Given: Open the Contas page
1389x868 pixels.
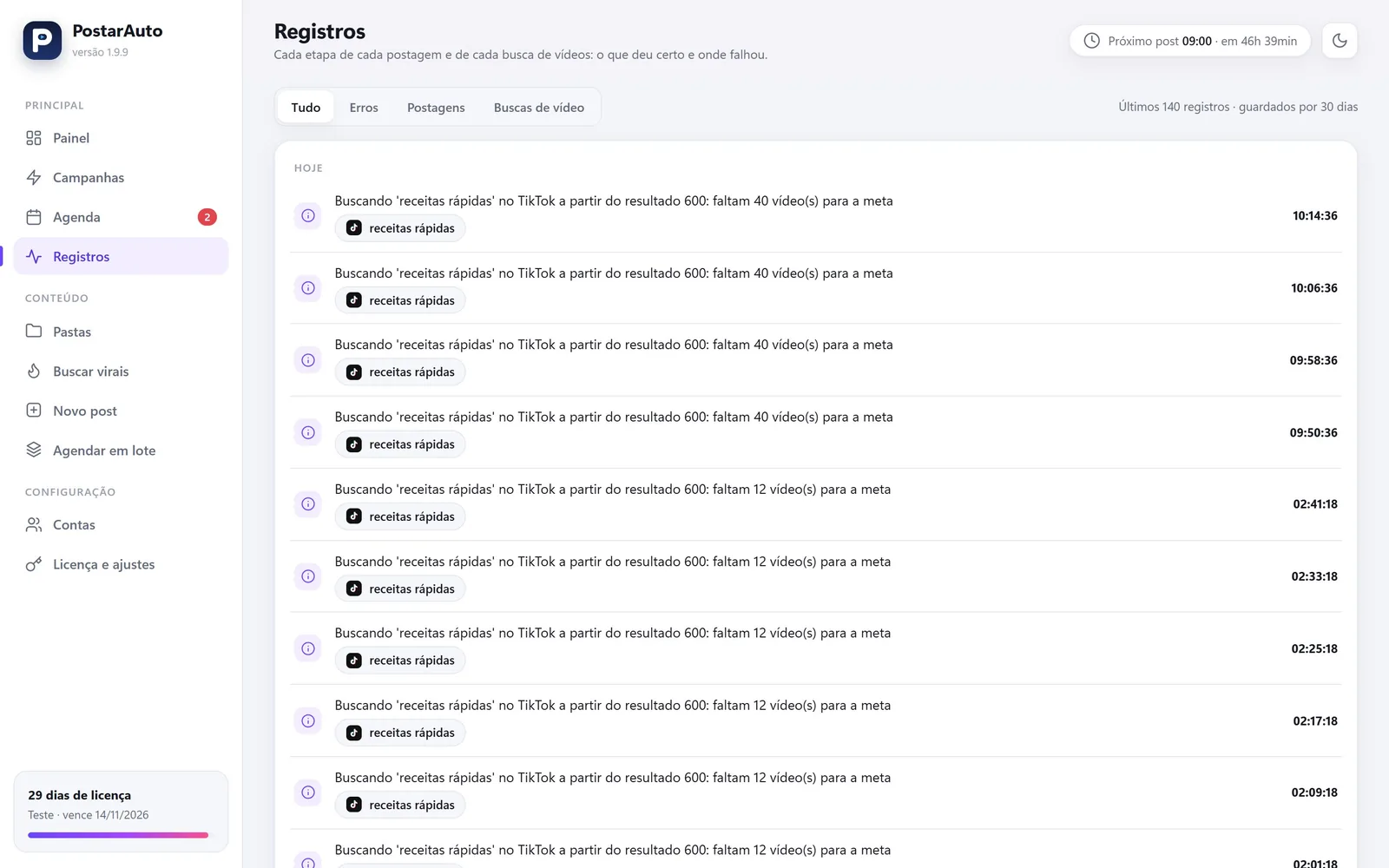Looking at the screenshot, I should (121, 525).
